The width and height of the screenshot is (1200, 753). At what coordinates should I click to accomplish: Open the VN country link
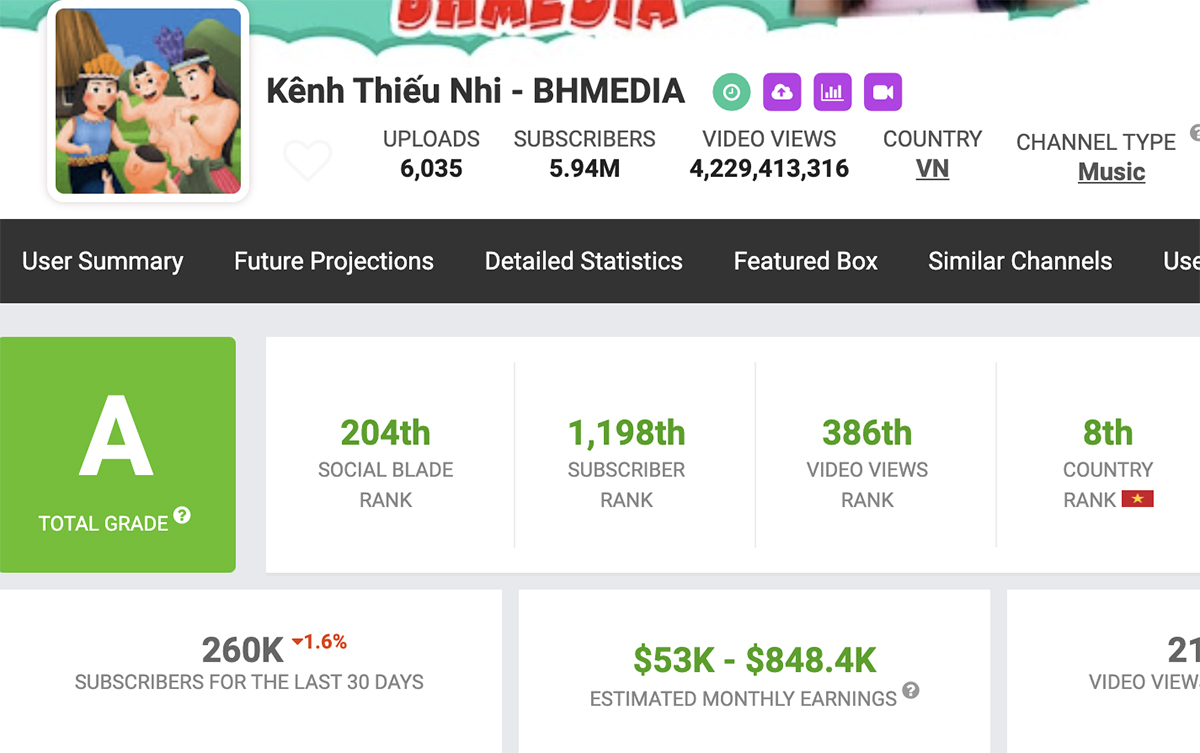click(x=932, y=169)
